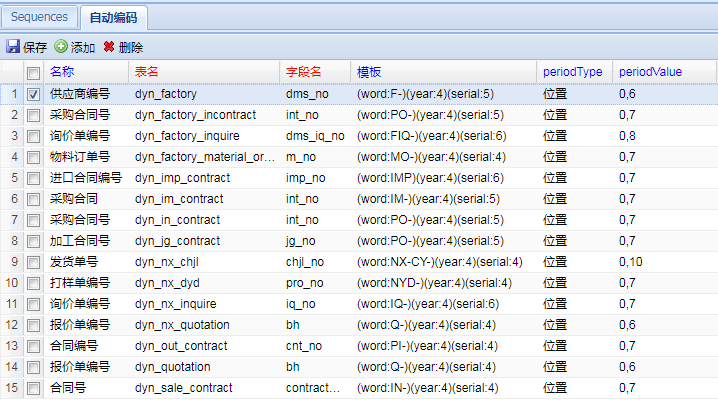Click the 字段名 column header
This screenshot has height=400, width=718.
[303, 72]
